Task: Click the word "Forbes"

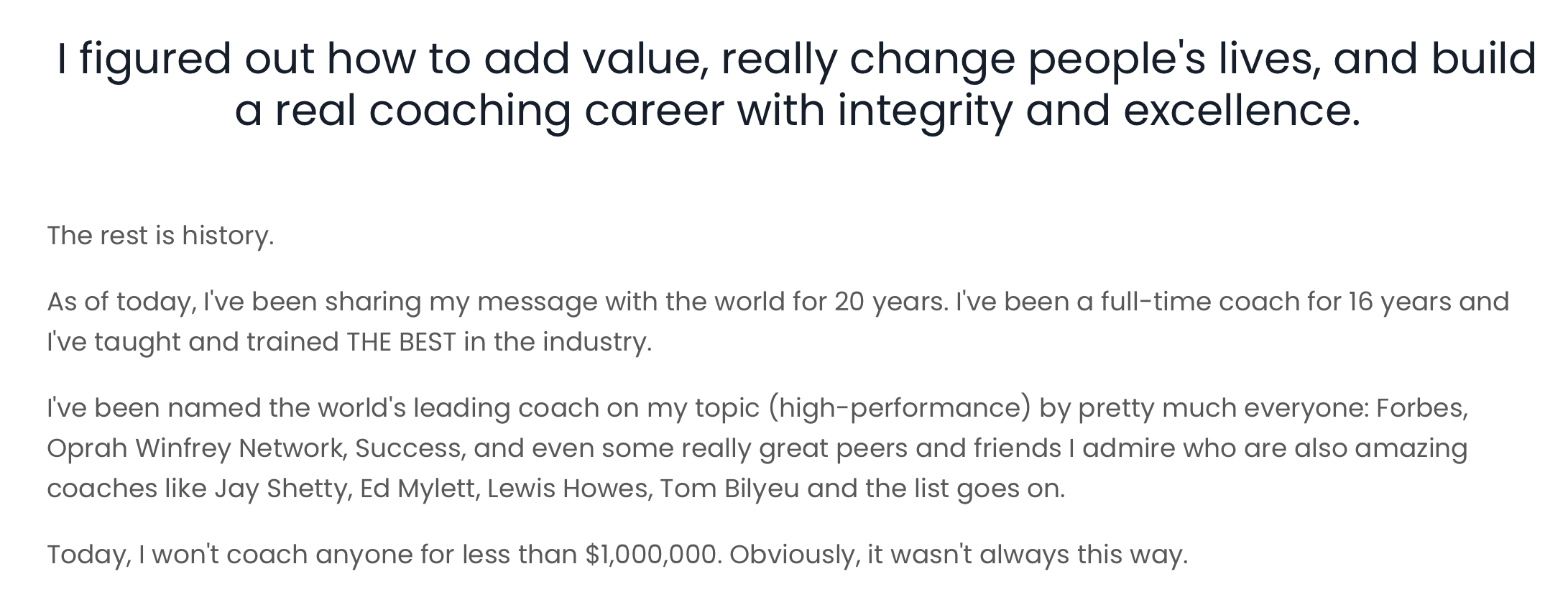Action: pyautogui.click(x=1421, y=408)
